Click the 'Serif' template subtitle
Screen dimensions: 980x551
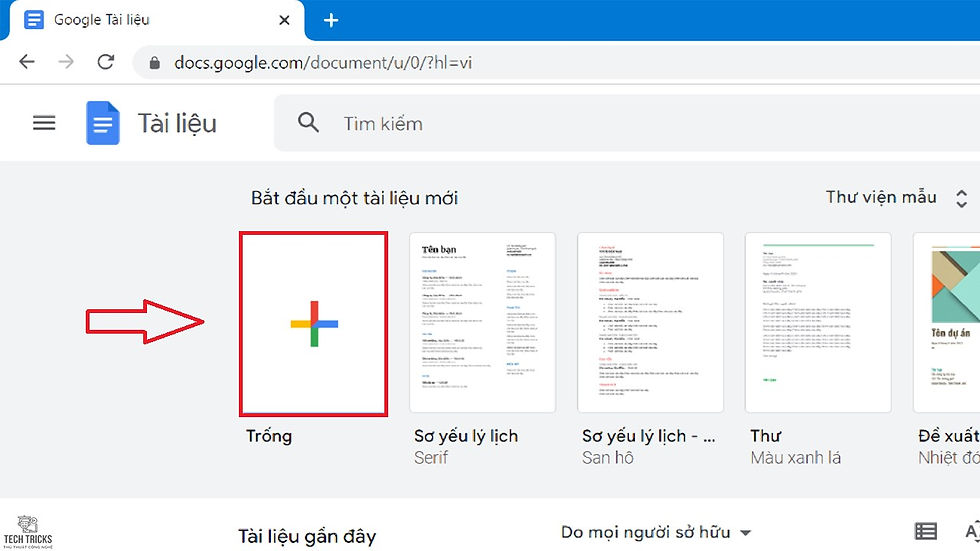tap(431, 458)
